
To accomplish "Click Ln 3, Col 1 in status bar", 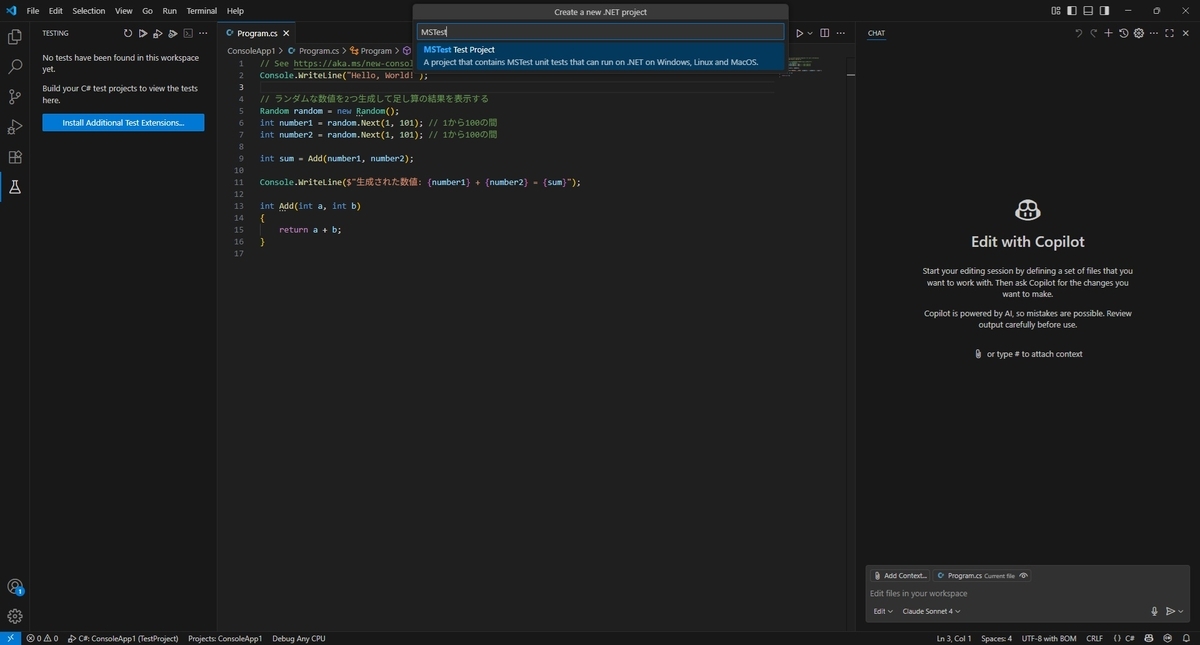I will (954, 638).
